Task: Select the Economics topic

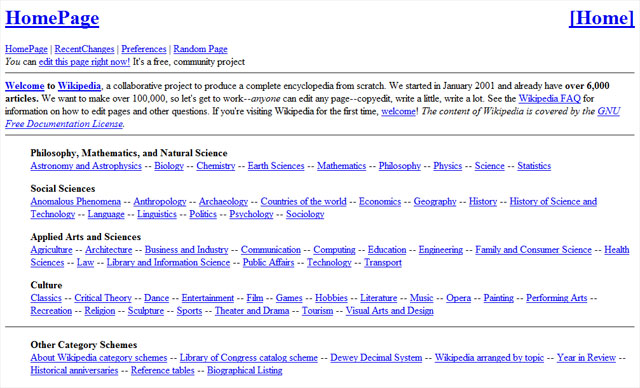Action: (380, 202)
